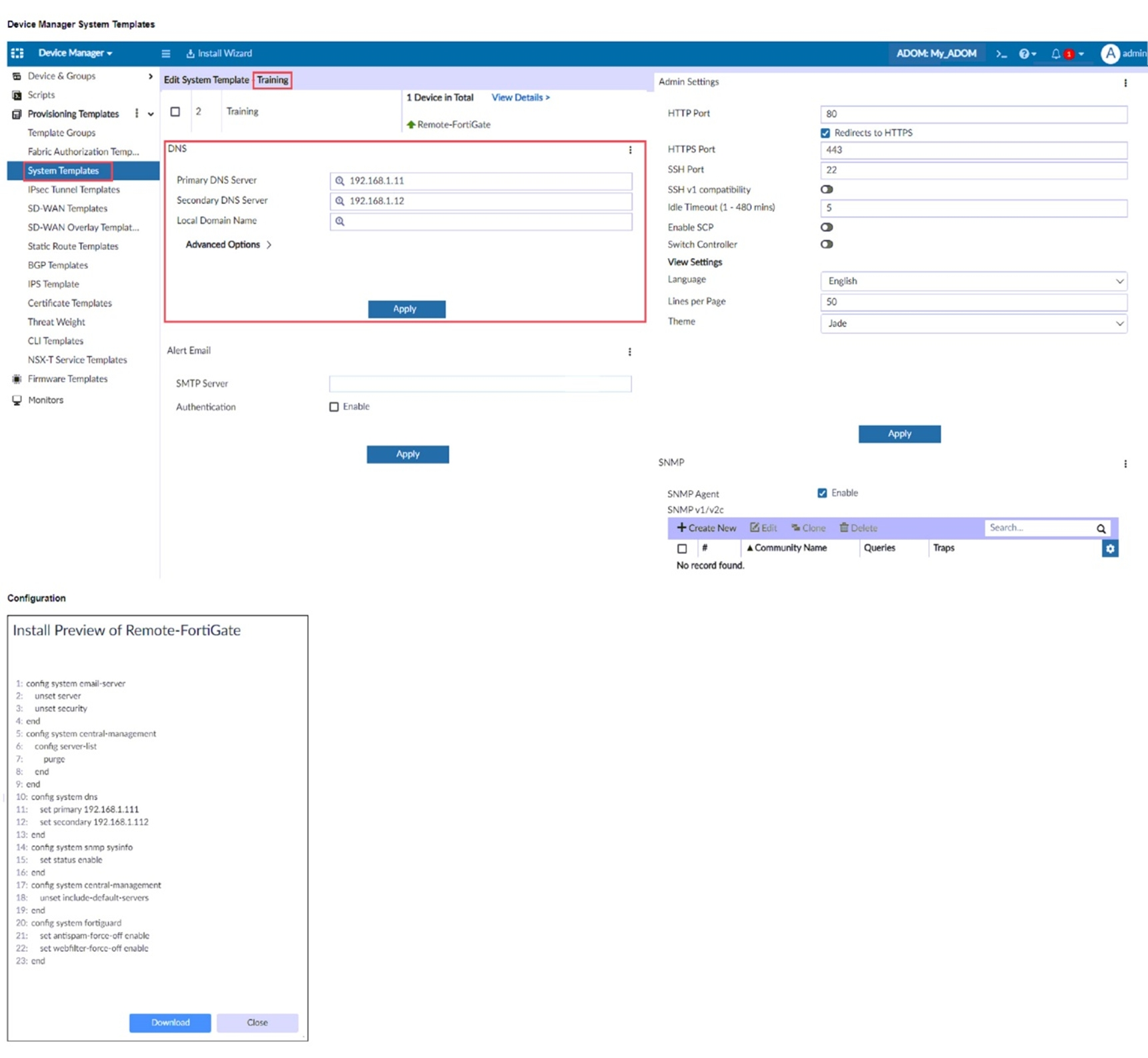
Task: Click Lines per Page field
Action: click(x=973, y=302)
